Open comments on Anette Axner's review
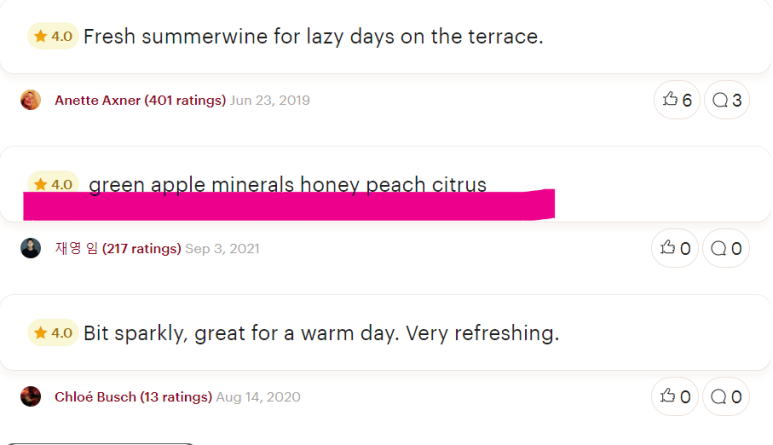Screen dimensions: 773x445 727,100
